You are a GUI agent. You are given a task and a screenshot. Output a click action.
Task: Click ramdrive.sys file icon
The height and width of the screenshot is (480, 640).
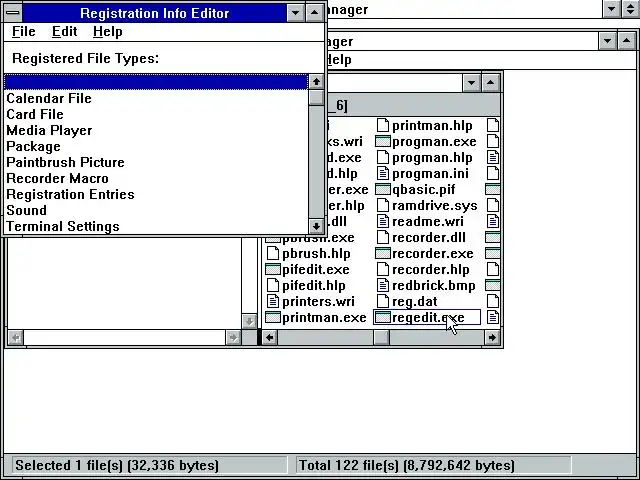point(382,205)
